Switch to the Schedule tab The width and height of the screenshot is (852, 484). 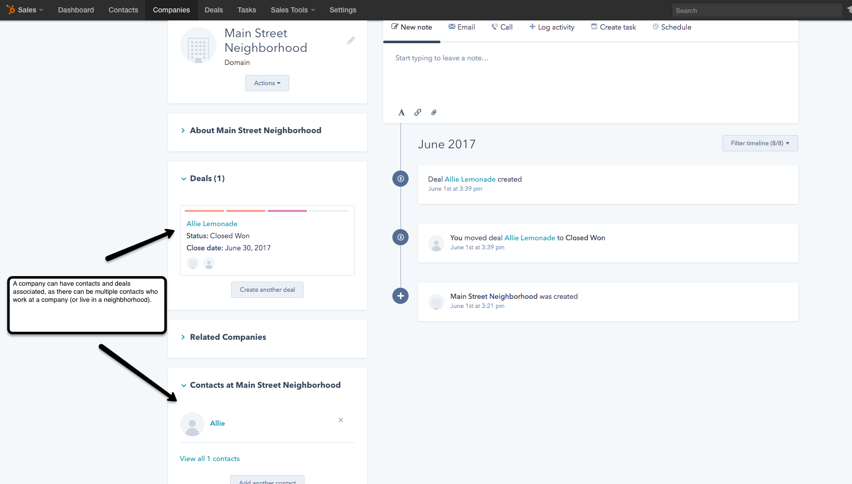[x=672, y=27]
